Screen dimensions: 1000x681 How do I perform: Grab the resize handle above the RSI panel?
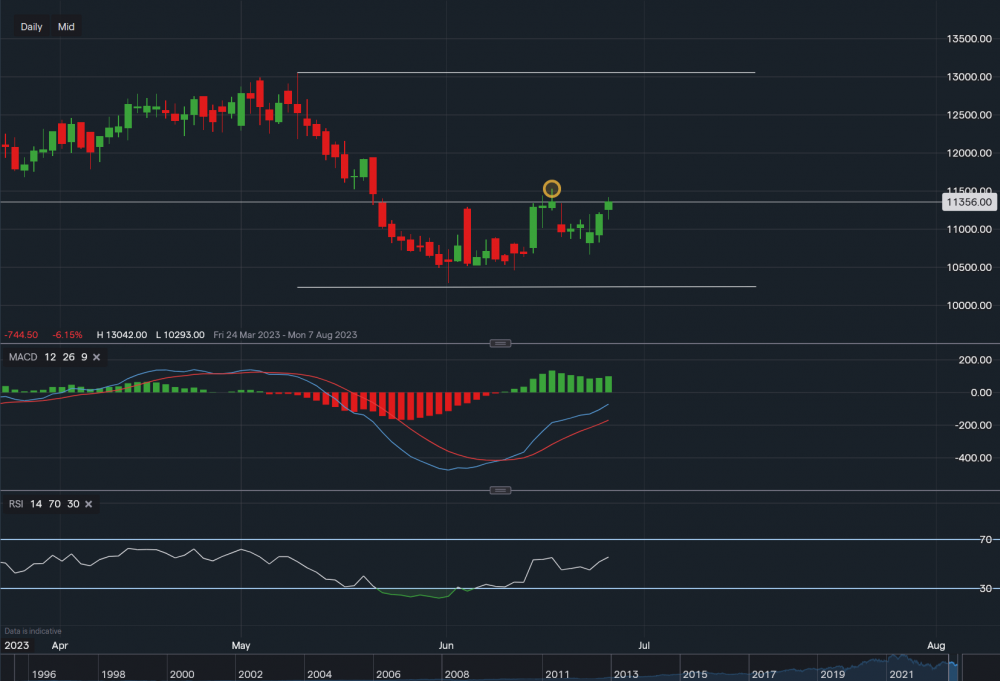[501, 490]
